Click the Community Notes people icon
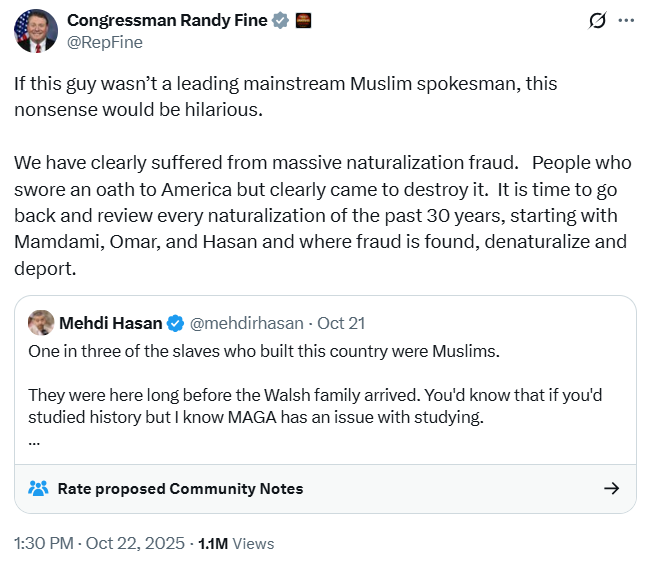 pos(39,489)
